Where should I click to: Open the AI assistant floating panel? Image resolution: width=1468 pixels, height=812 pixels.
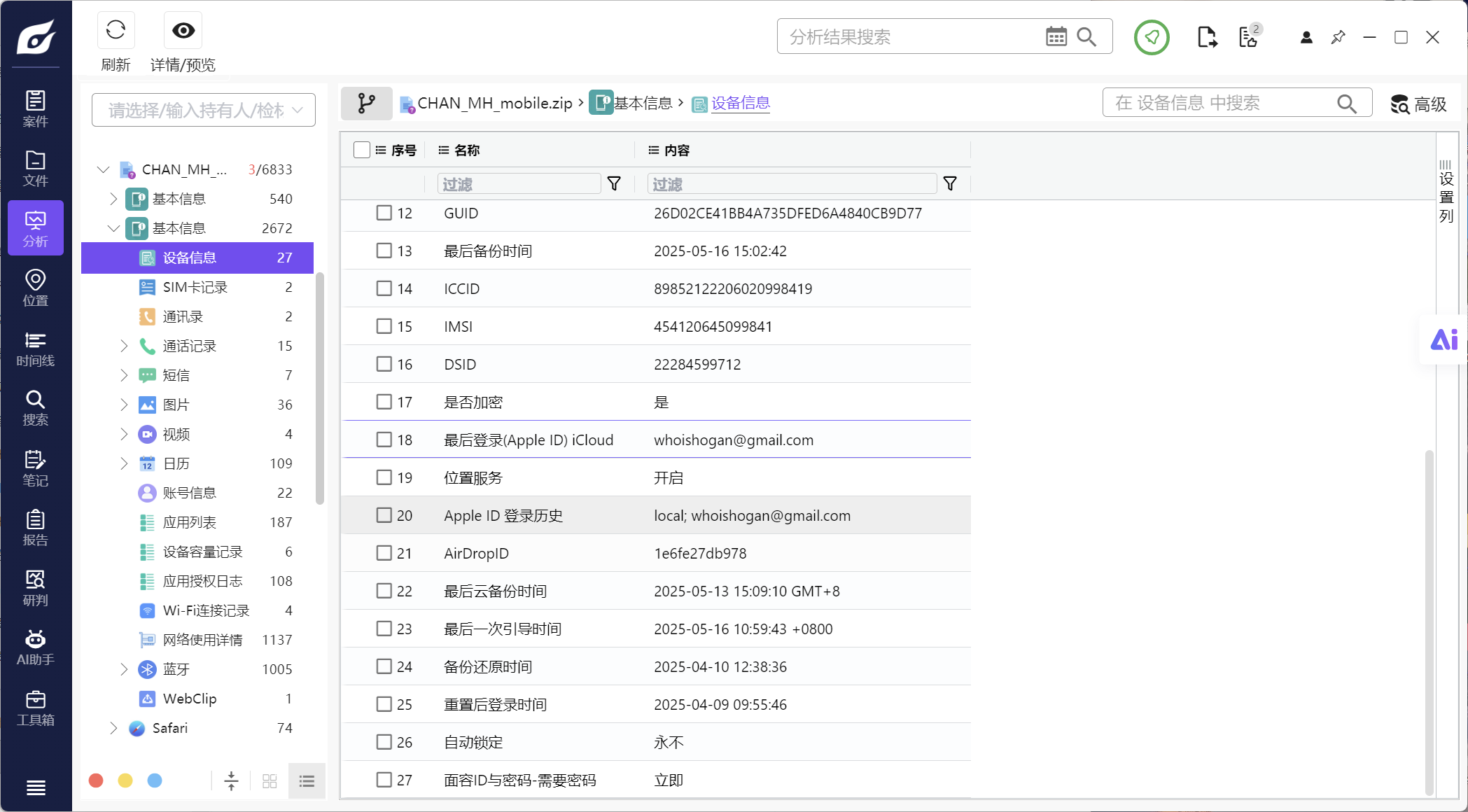coord(1443,340)
